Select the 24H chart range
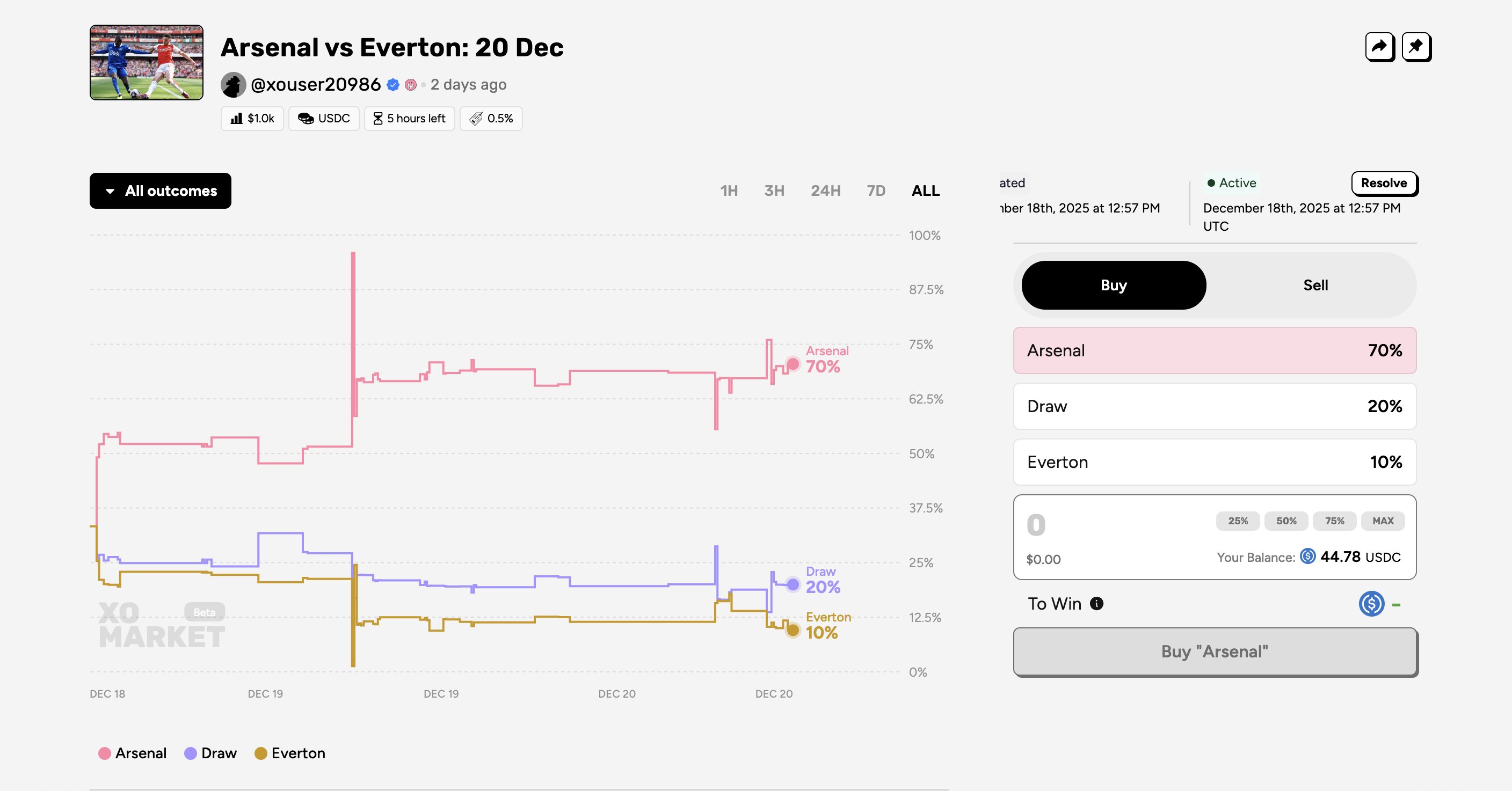 click(x=825, y=191)
